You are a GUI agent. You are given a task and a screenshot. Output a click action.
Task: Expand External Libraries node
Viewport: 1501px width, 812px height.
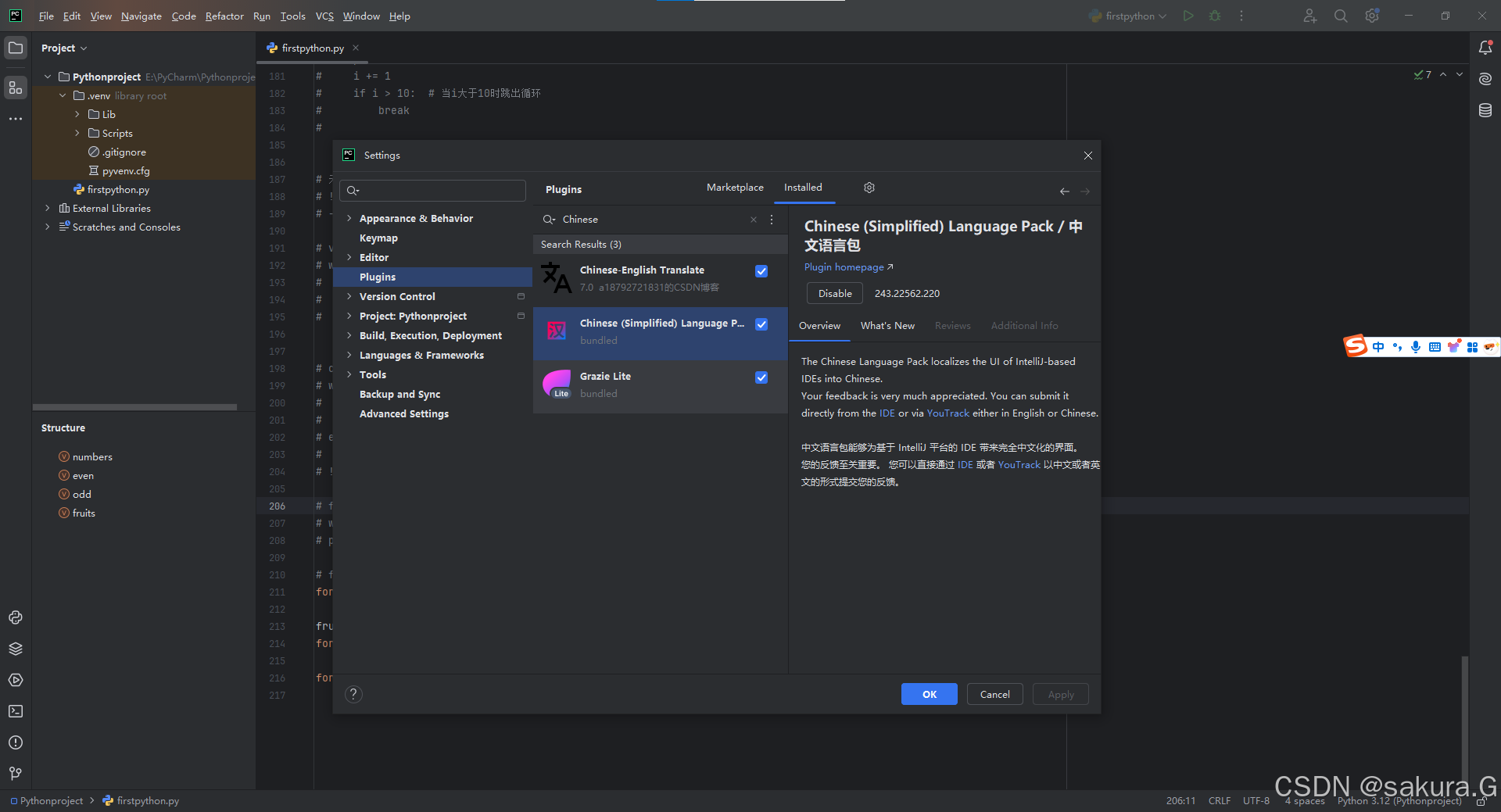click(48, 208)
